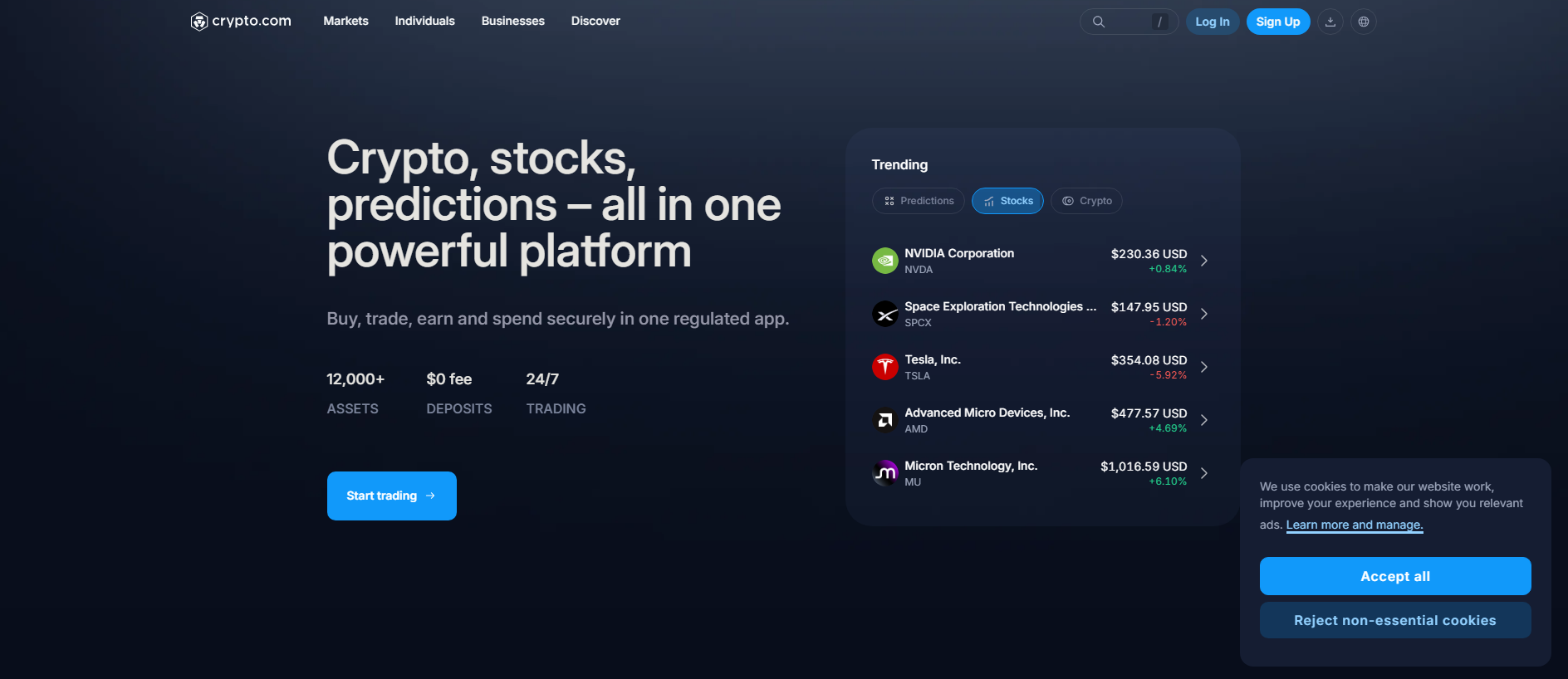
Task: Click the $1,016.59 USD price
Action: click(x=1144, y=467)
